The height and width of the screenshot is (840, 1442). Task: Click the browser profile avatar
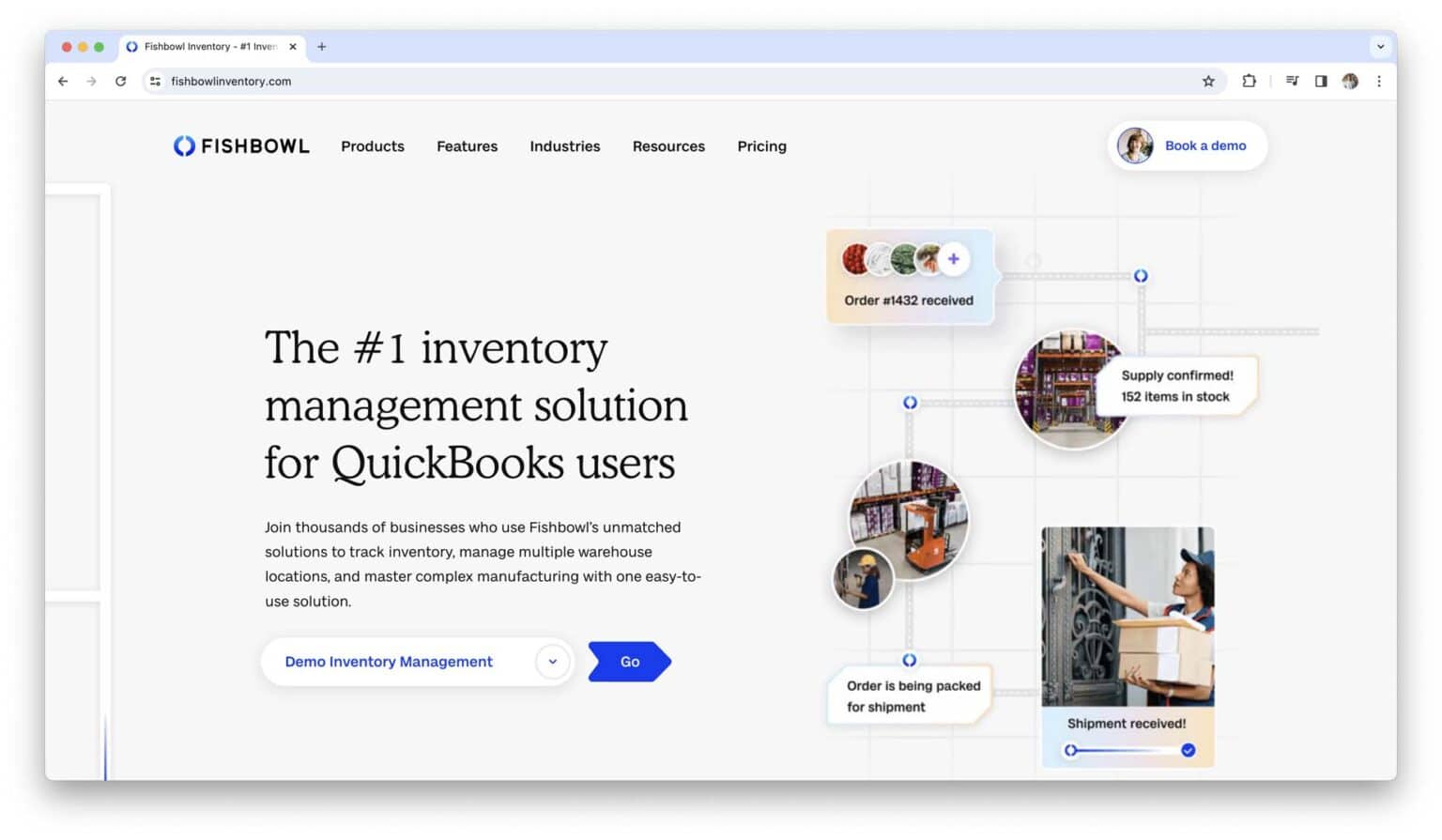[1350, 82]
